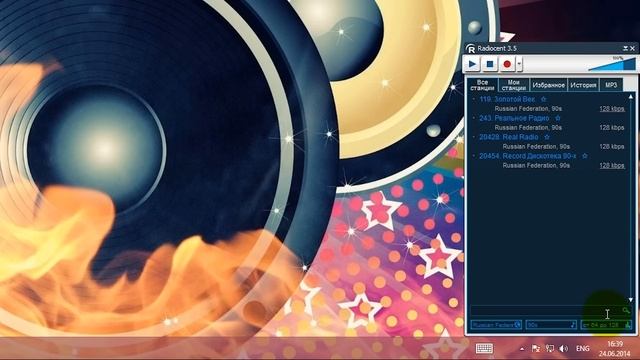
Task: Click Russian Federation, 90s under Real Radio
Action: point(536,146)
